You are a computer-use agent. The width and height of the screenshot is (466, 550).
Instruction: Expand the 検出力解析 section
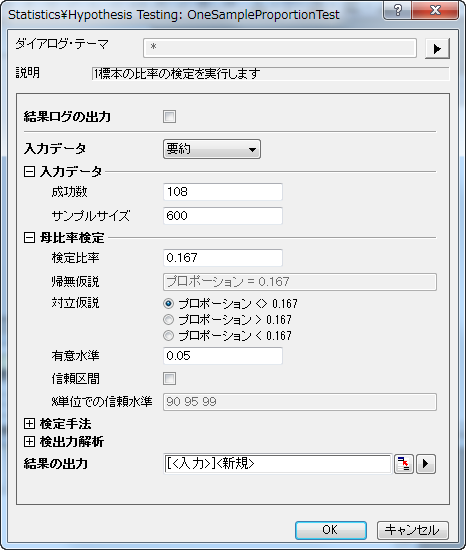tap(29, 442)
